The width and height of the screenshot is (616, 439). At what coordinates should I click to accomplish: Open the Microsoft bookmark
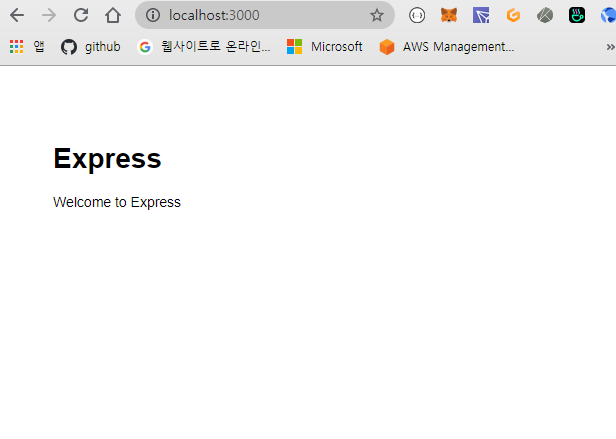[x=324, y=47]
